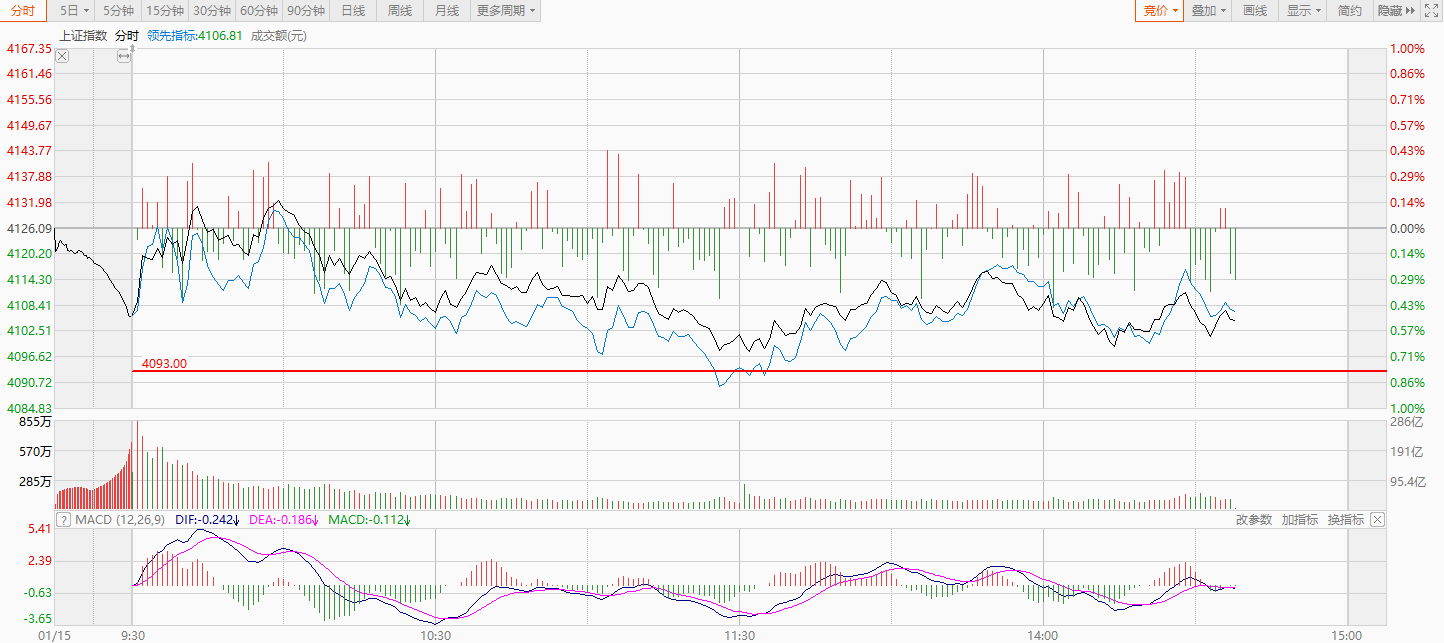Click 加指标 to add an indicator

(x=1299, y=519)
